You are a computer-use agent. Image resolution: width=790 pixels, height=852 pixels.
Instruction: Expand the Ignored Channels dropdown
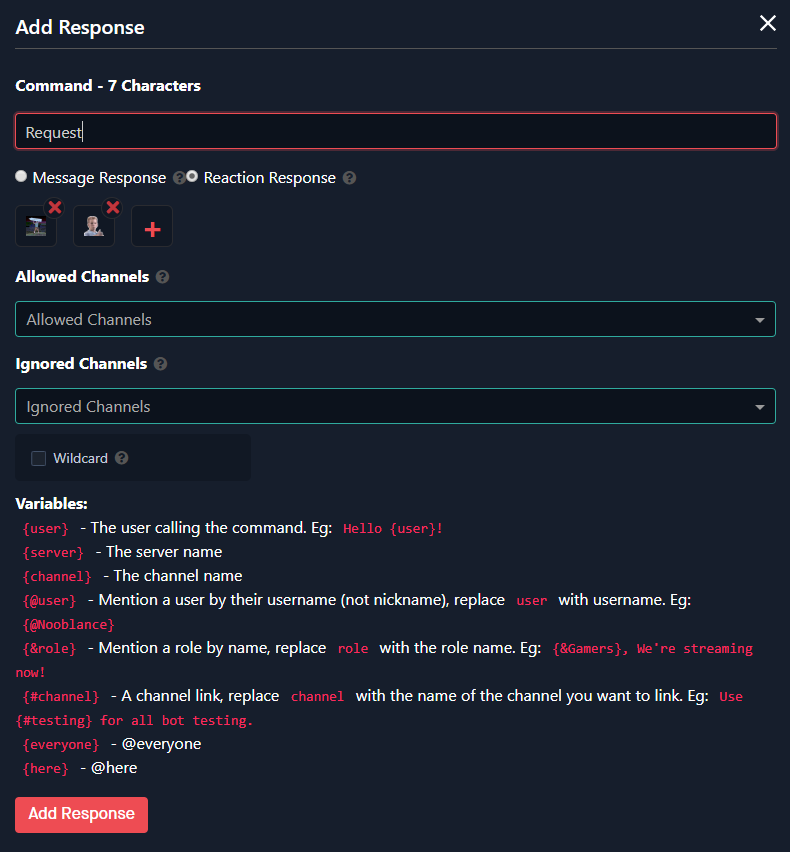[x=395, y=407]
